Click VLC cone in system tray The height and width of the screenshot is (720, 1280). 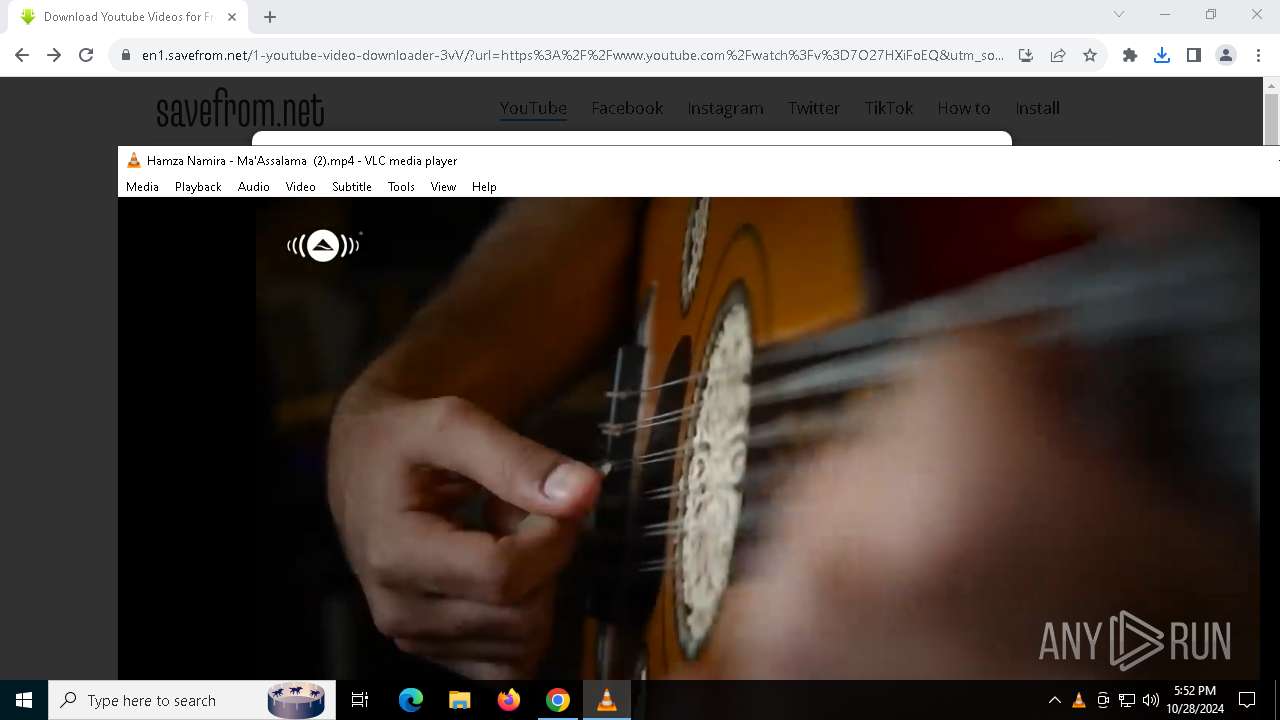pyautogui.click(x=1078, y=700)
